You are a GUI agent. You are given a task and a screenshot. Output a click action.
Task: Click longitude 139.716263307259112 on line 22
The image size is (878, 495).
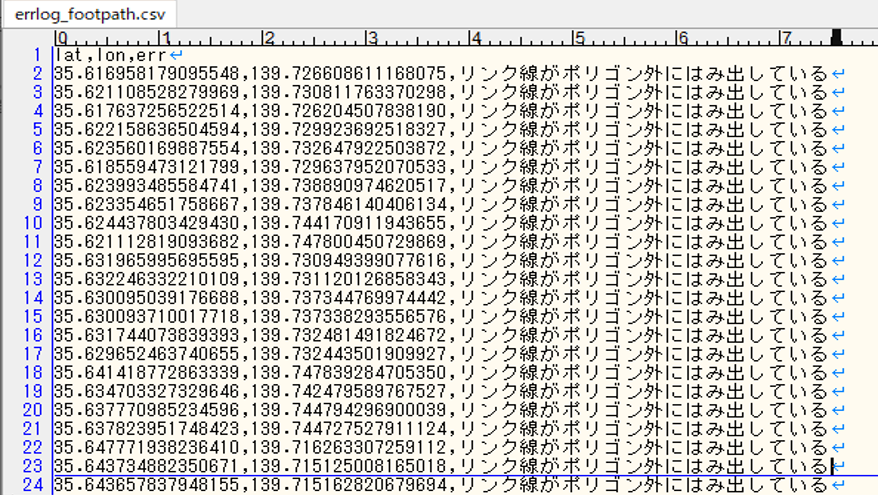(348, 447)
